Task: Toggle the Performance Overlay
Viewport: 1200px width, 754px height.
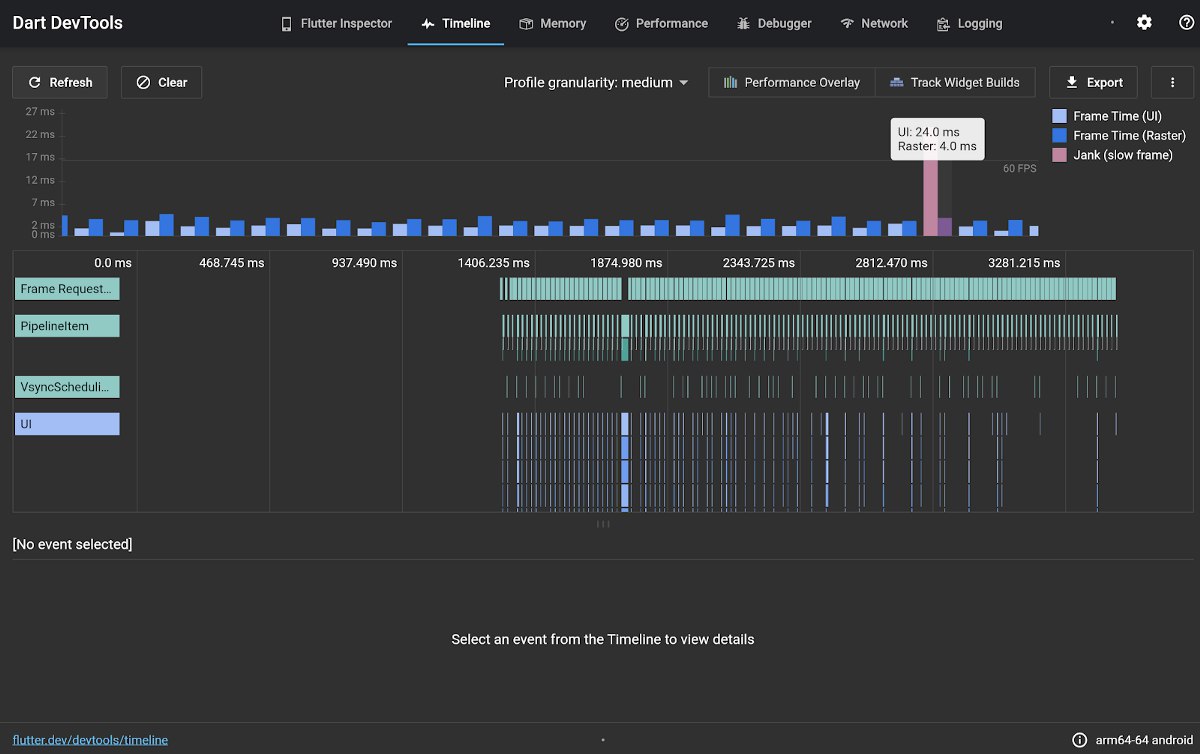Action: [x=792, y=82]
